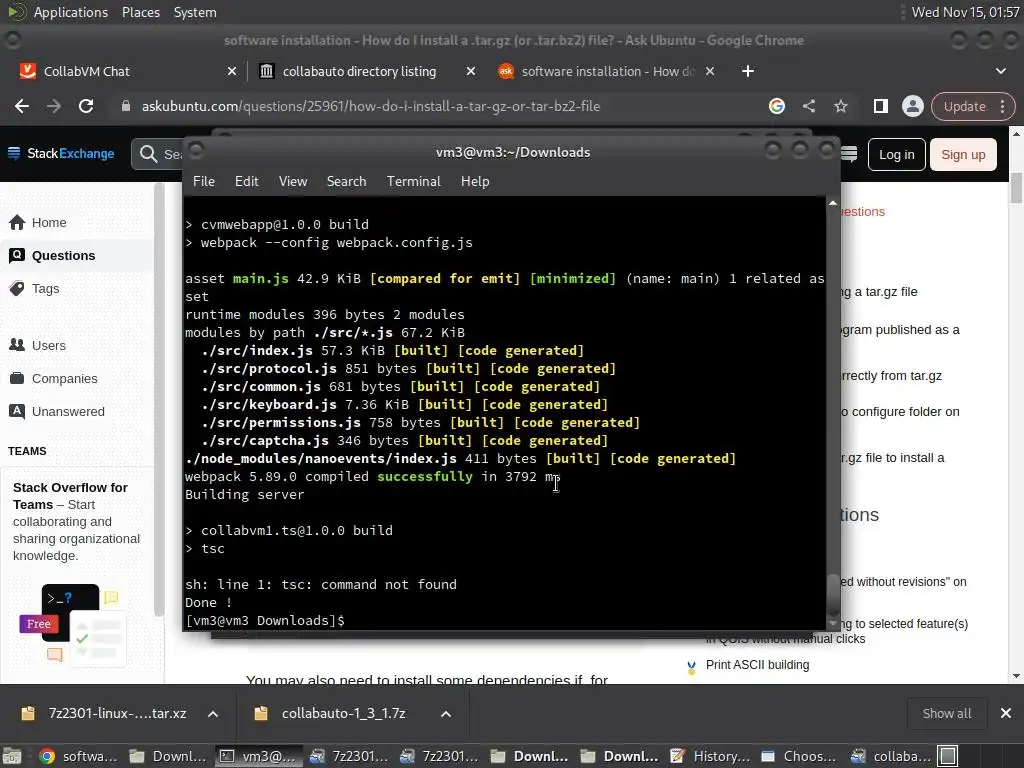Open the terminal File menu
This screenshot has width=1024, height=768.
(204, 182)
